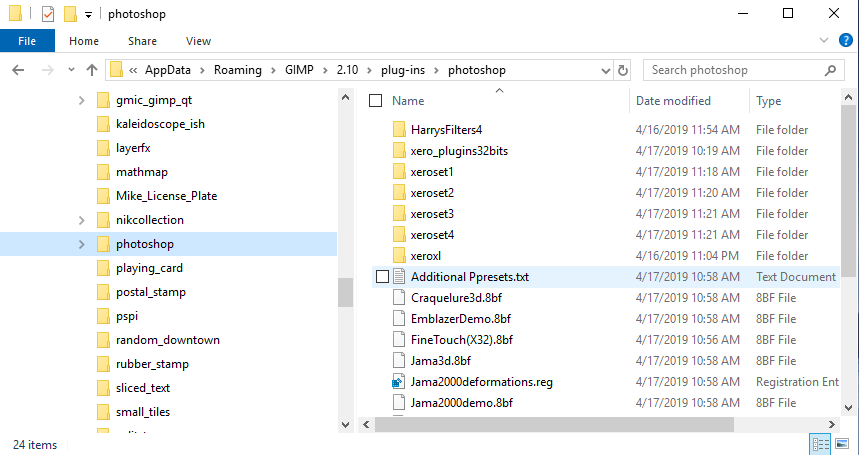The height and width of the screenshot is (455, 859).
Task: Expand the photoshop tree node
Action: (x=81, y=244)
